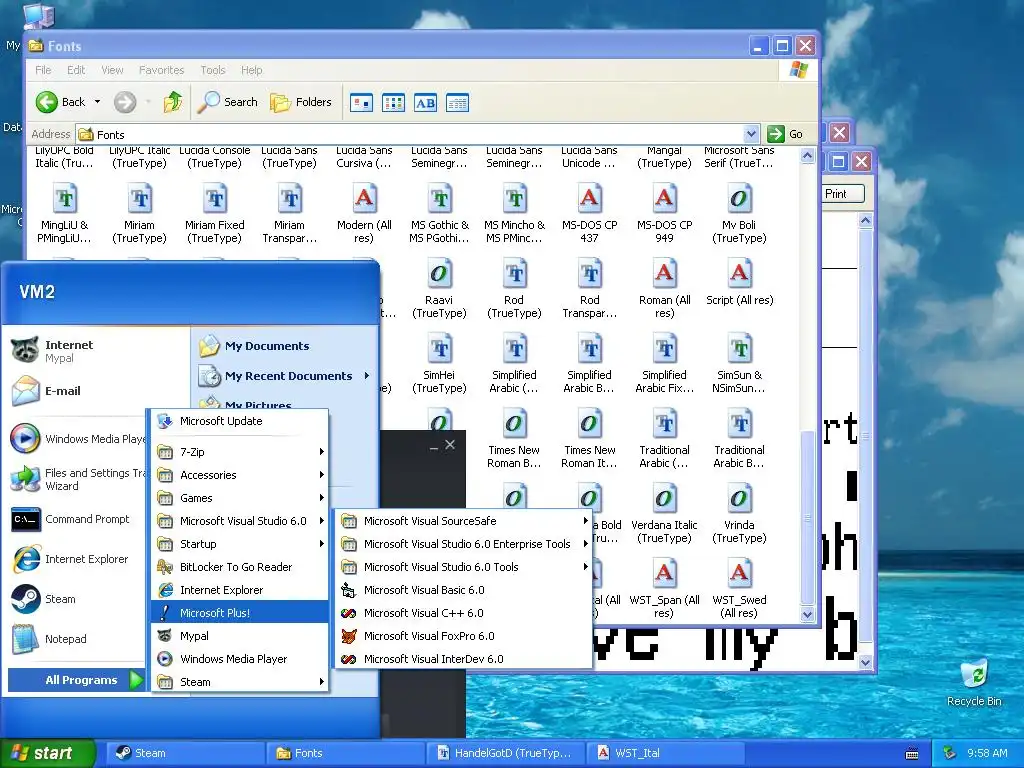The height and width of the screenshot is (768, 1024).
Task: Click the start button
Action: pos(47,753)
